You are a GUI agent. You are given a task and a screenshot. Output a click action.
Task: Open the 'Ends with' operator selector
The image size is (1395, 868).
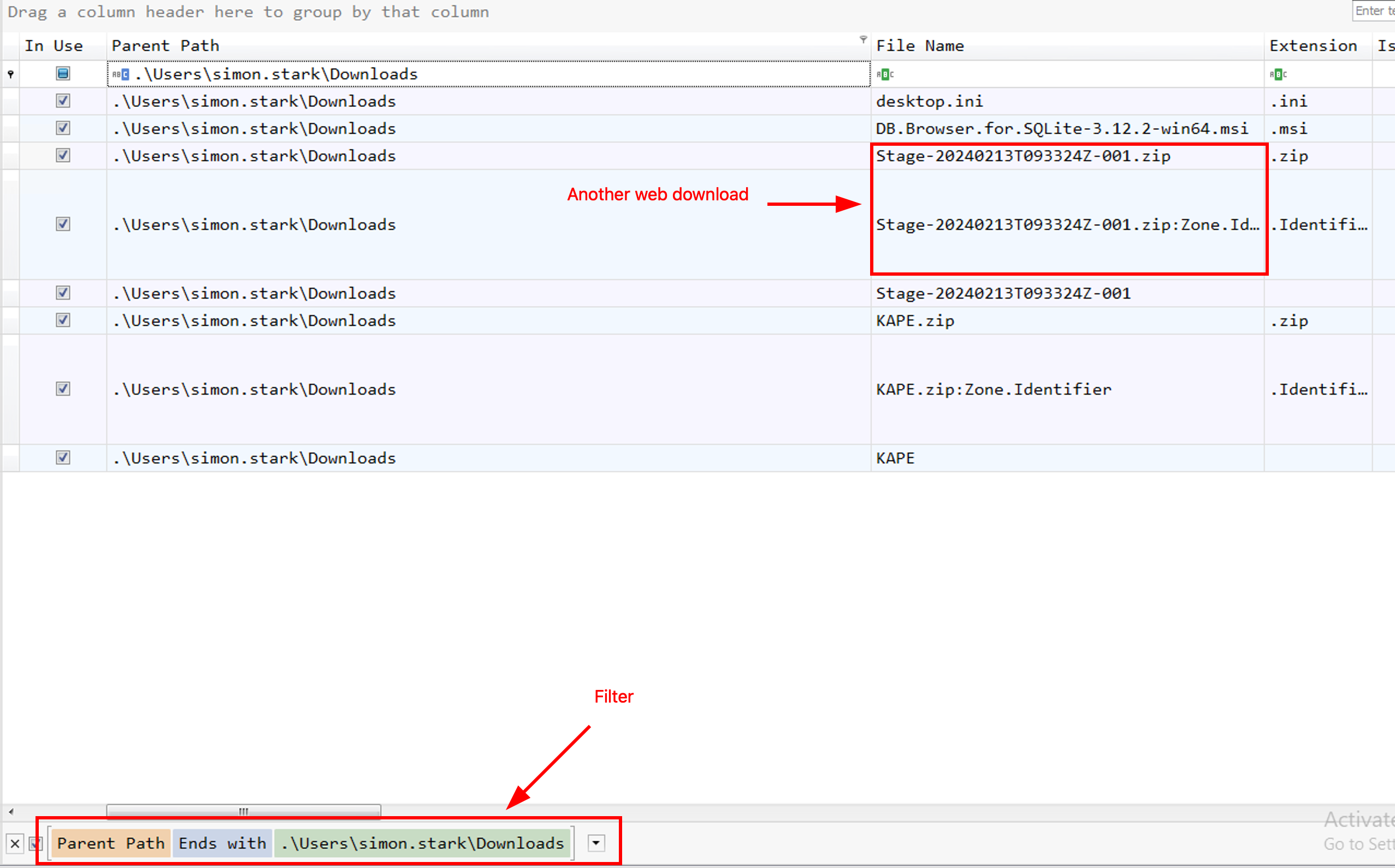pyautogui.click(x=222, y=843)
